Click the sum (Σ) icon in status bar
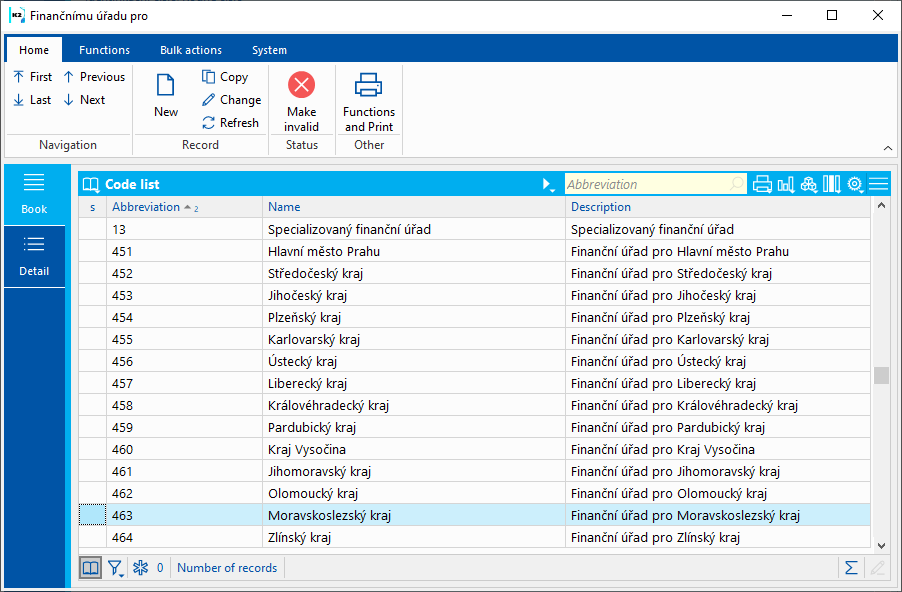 point(851,568)
